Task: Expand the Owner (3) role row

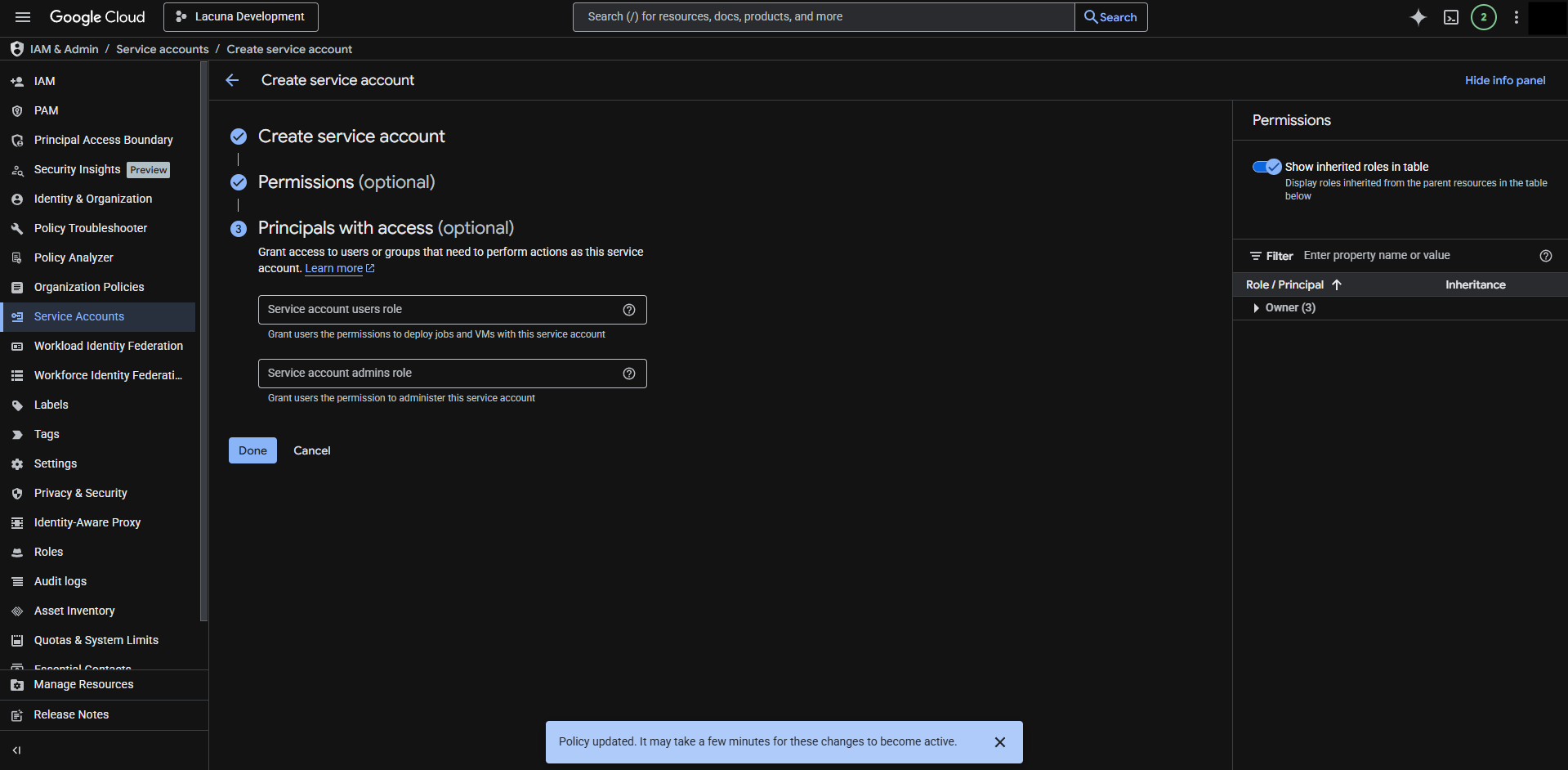Action: [x=1256, y=308]
